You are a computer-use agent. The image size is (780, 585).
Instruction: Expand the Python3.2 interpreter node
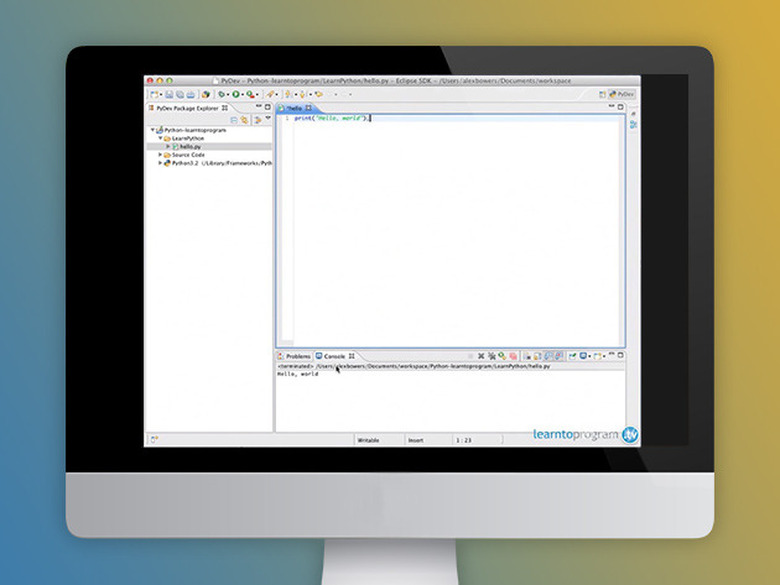click(160, 163)
